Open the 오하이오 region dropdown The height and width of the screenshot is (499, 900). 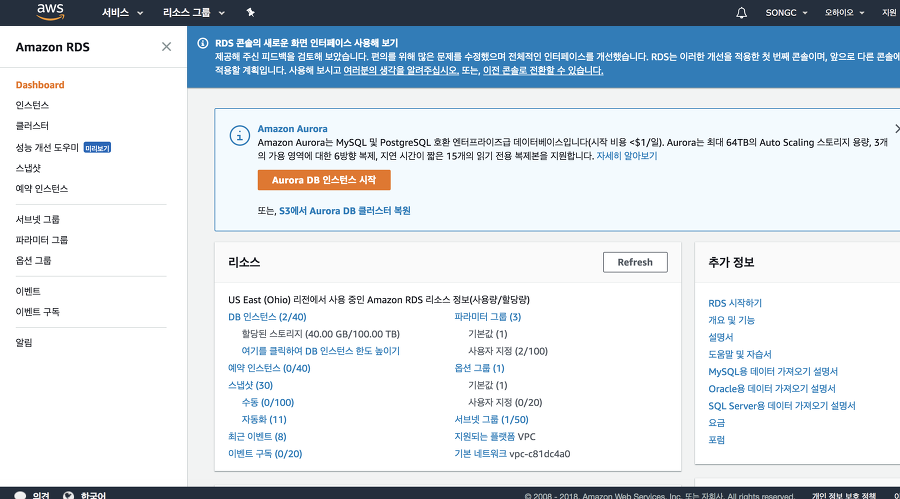tap(844, 13)
